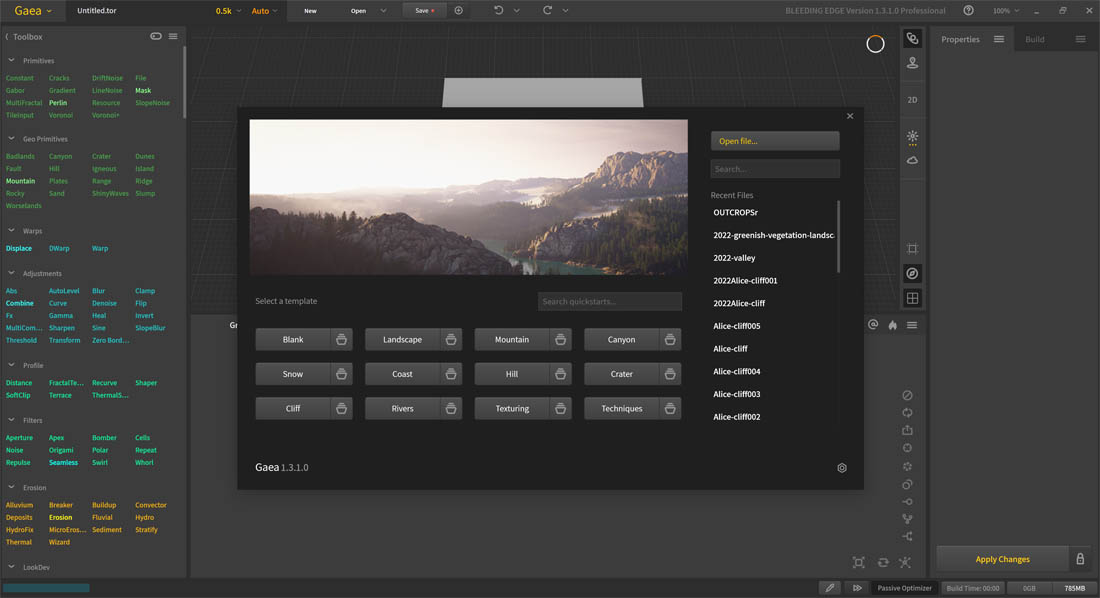Open help via the question mark icon
Image resolution: width=1100 pixels, height=598 pixels.
[968, 11]
